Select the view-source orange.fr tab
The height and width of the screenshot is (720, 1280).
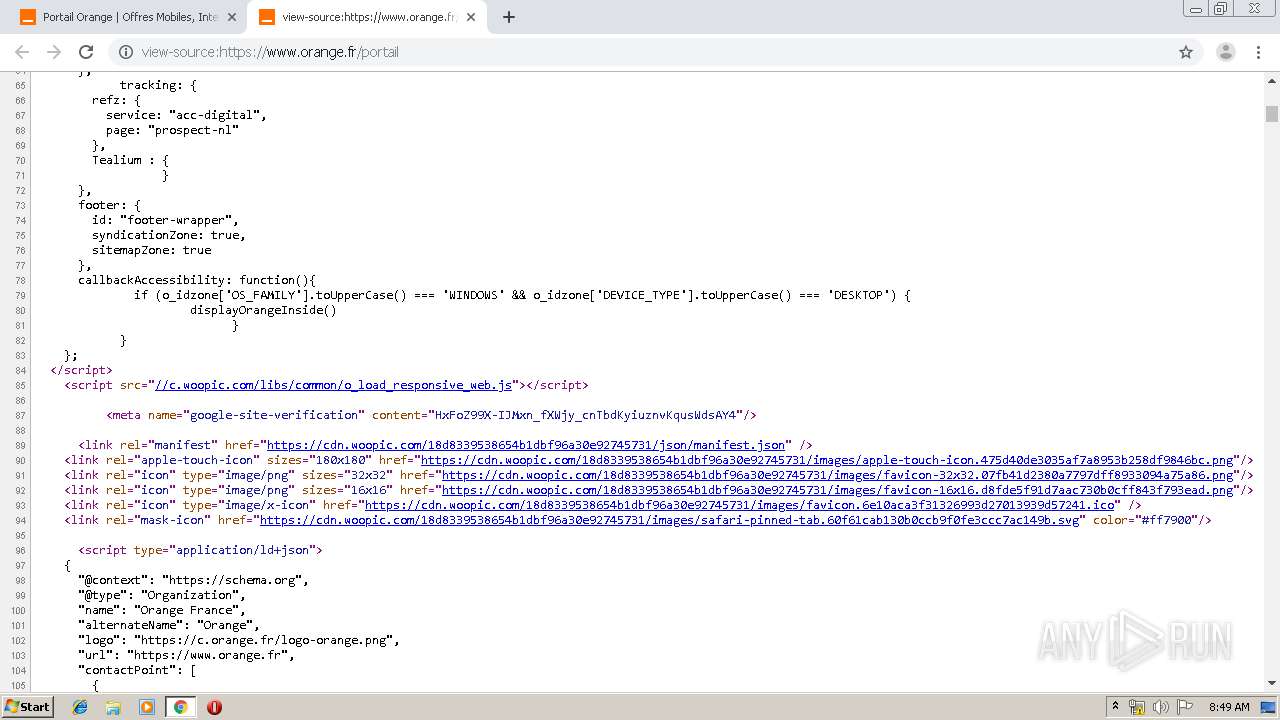click(368, 17)
